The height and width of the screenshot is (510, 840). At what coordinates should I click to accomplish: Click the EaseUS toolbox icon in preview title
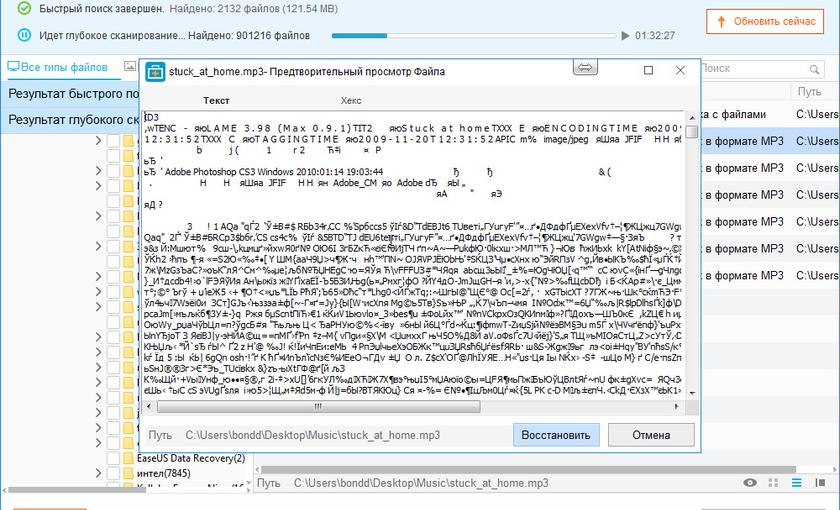[x=155, y=71]
